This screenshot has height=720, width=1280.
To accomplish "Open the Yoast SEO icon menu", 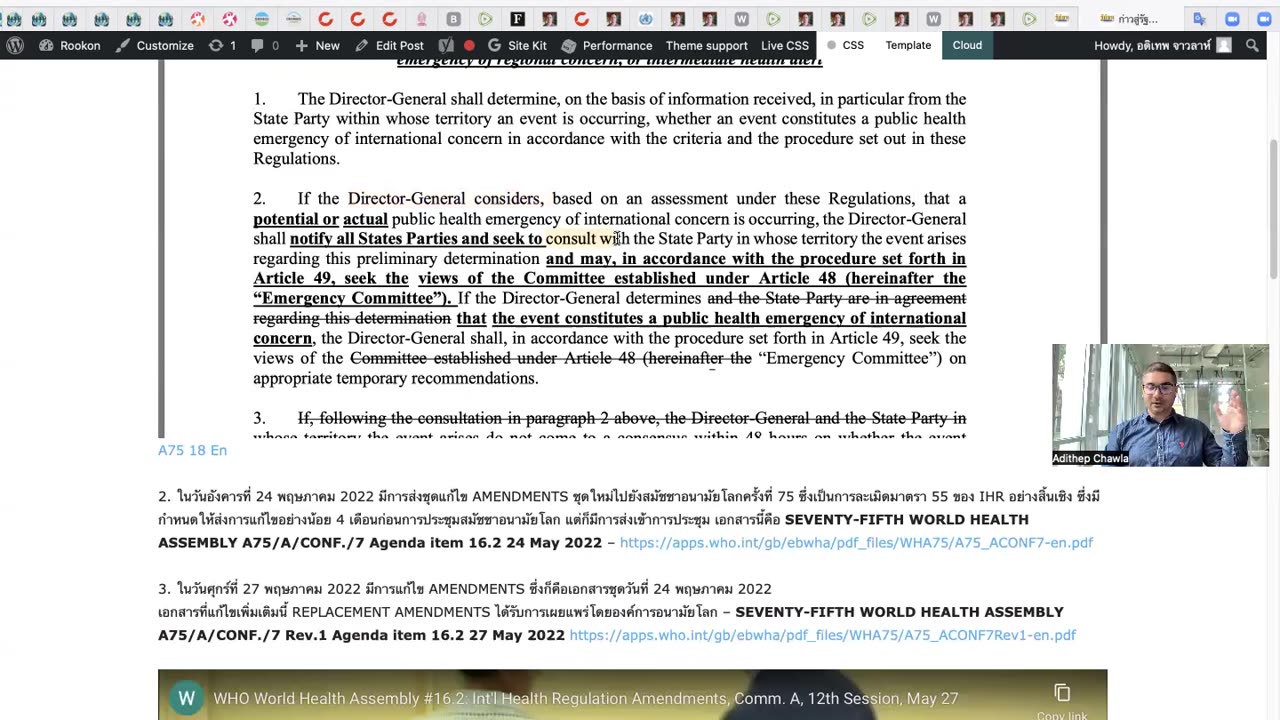I will pyautogui.click(x=446, y=45).
